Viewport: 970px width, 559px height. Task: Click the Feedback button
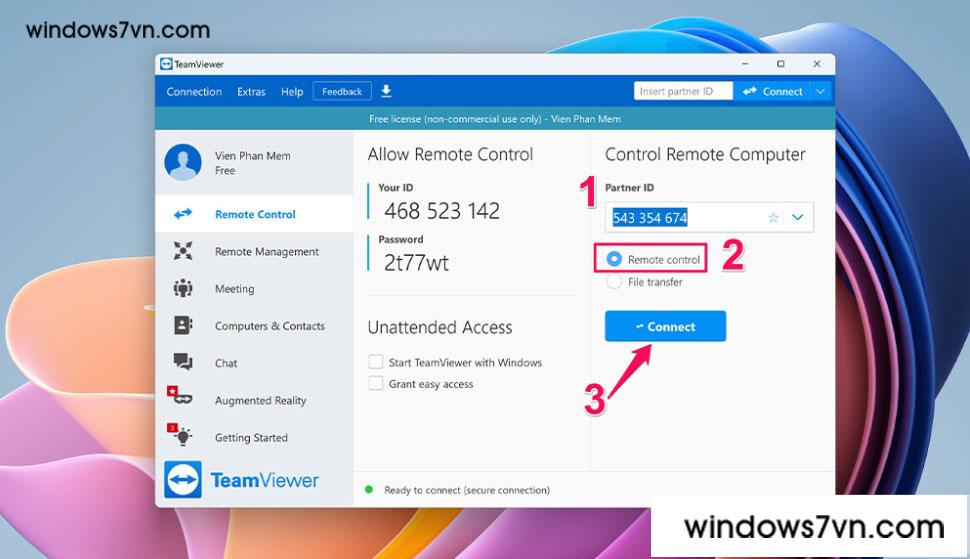pos(342,92)
